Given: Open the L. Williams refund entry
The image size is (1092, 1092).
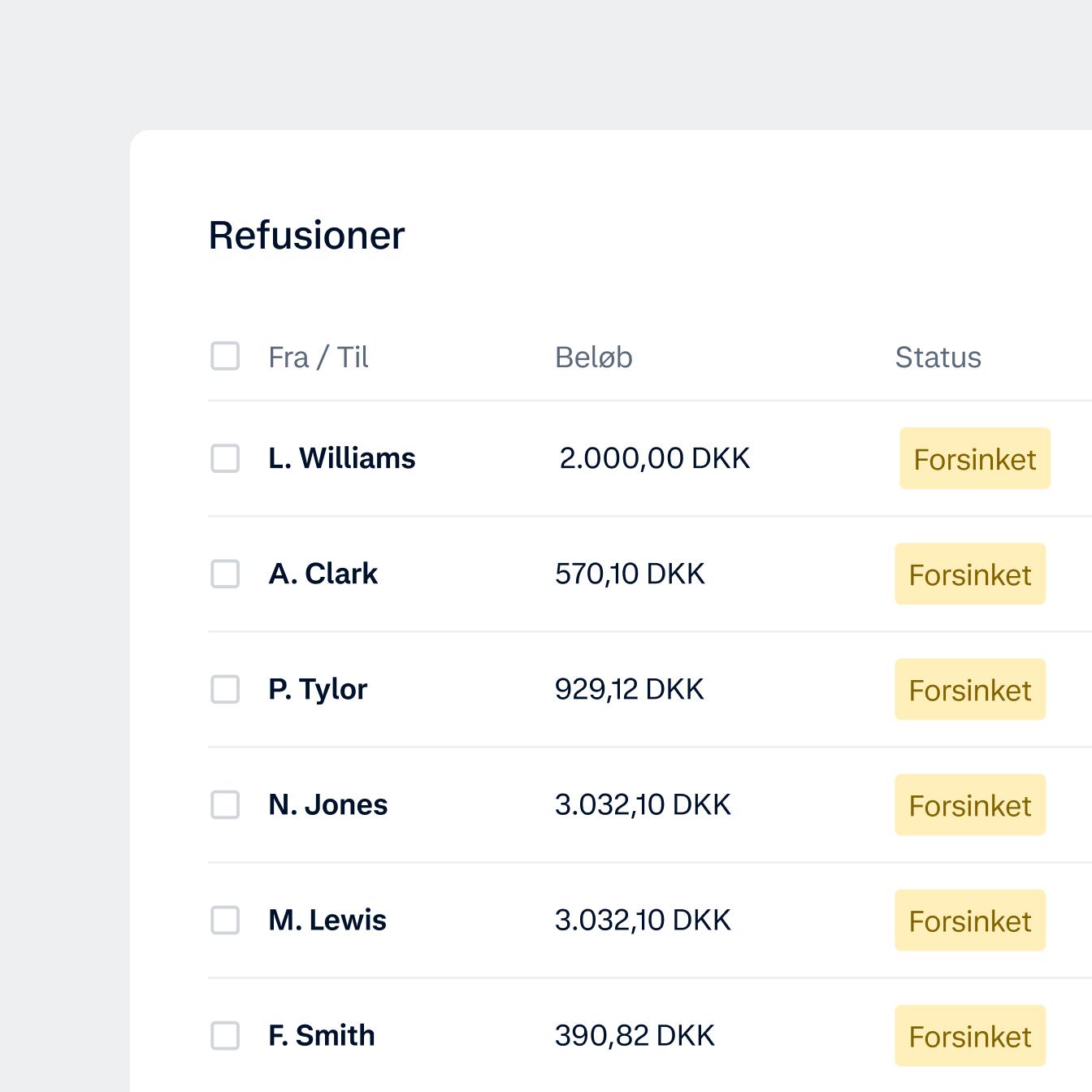Looking at the screenshot, I should pos(341,458).
